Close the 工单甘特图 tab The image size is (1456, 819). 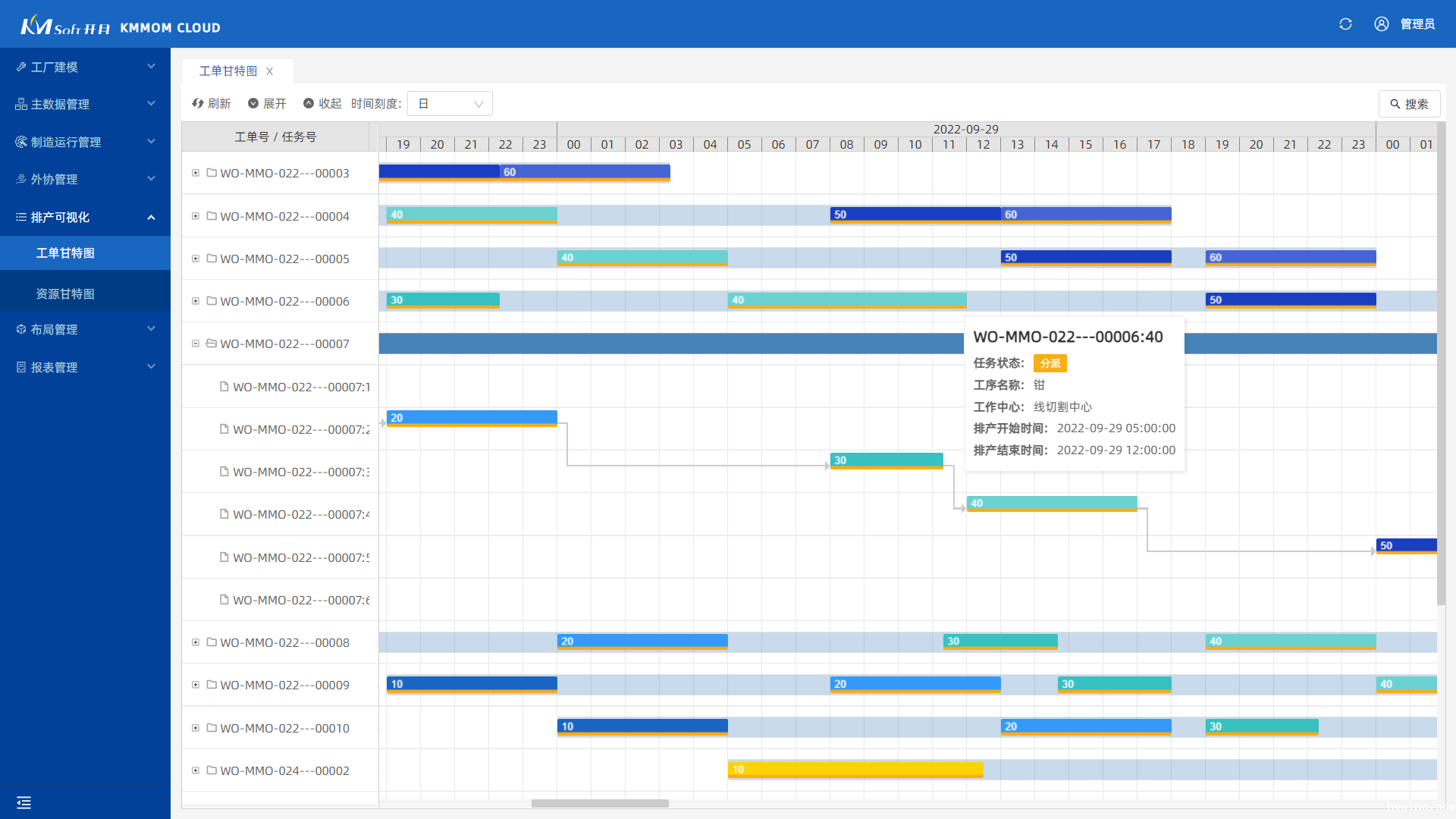(x=269, y=71)
